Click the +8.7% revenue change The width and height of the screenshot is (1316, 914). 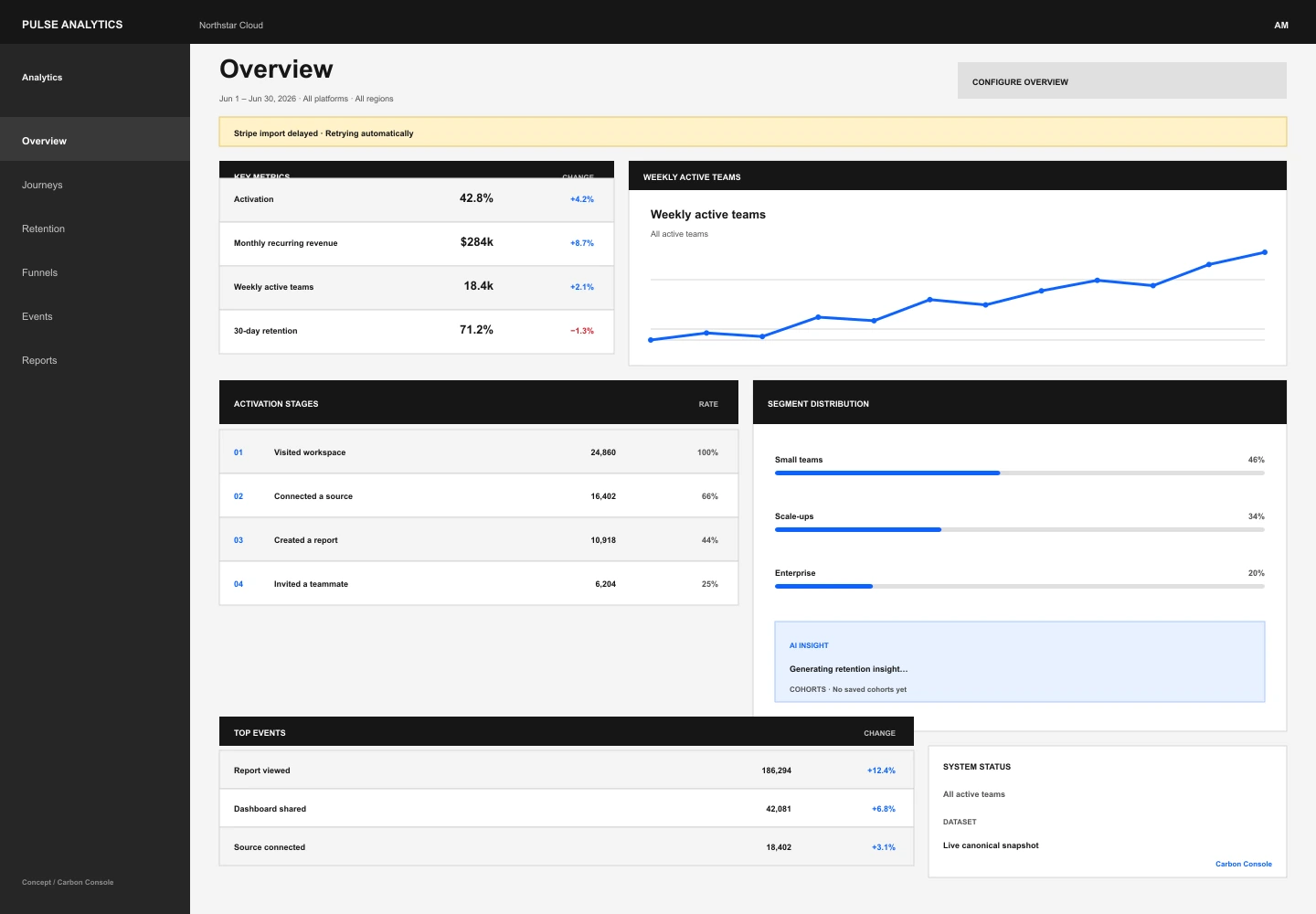[582, 243]
